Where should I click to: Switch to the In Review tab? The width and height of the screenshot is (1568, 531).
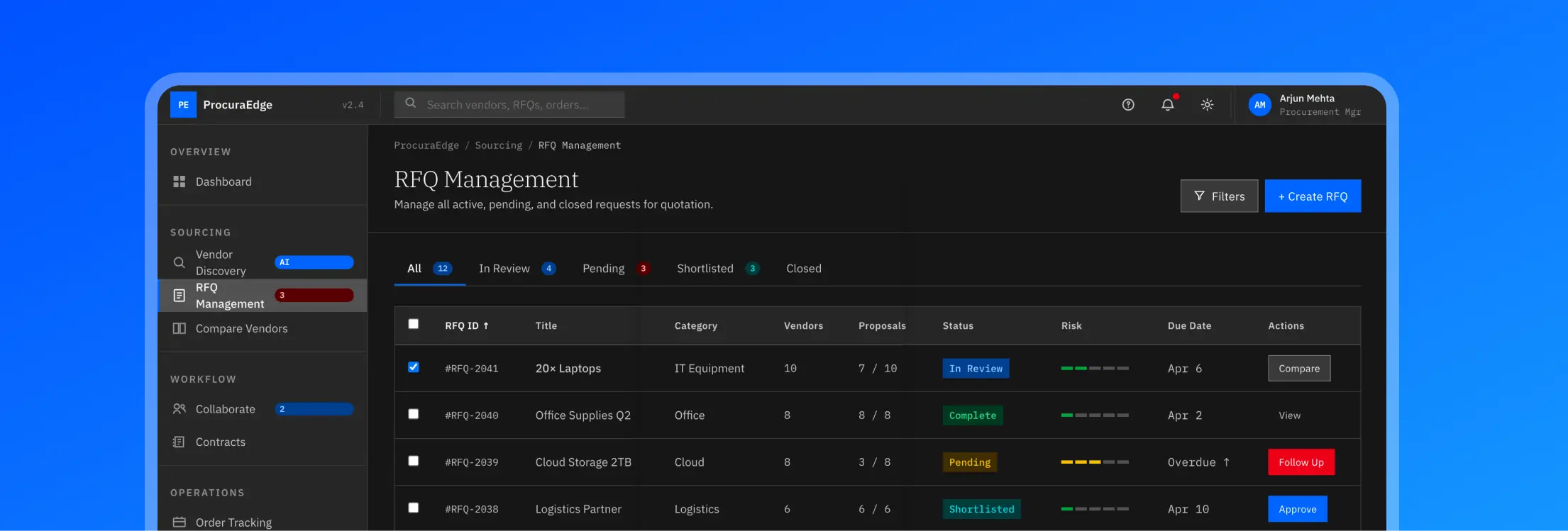pyautogui.click(x=517, y=269)
